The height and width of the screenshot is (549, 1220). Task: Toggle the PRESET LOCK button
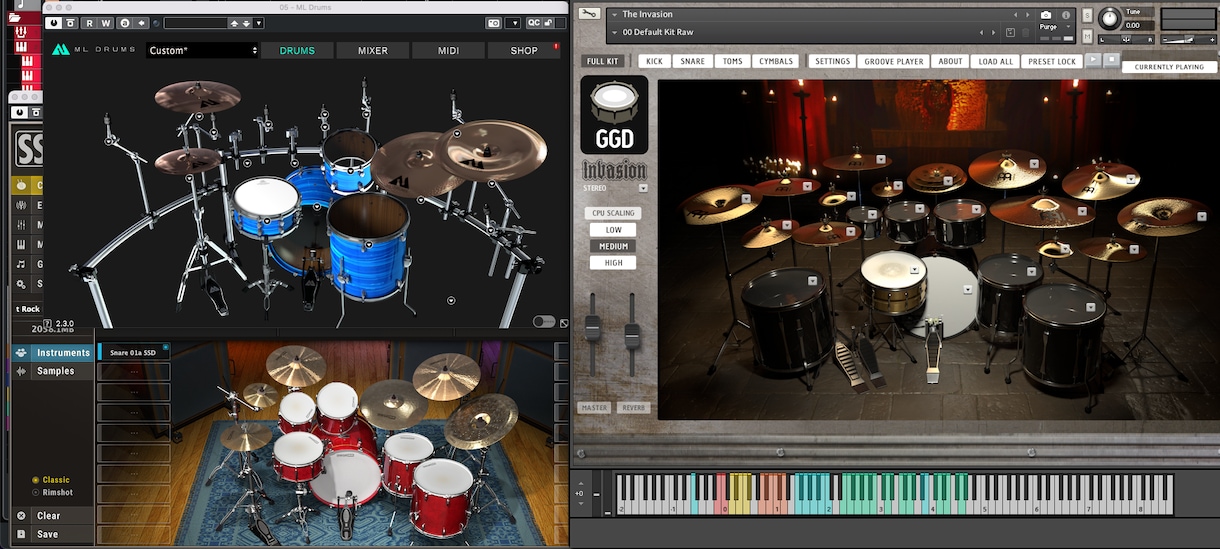(1052, 61)
